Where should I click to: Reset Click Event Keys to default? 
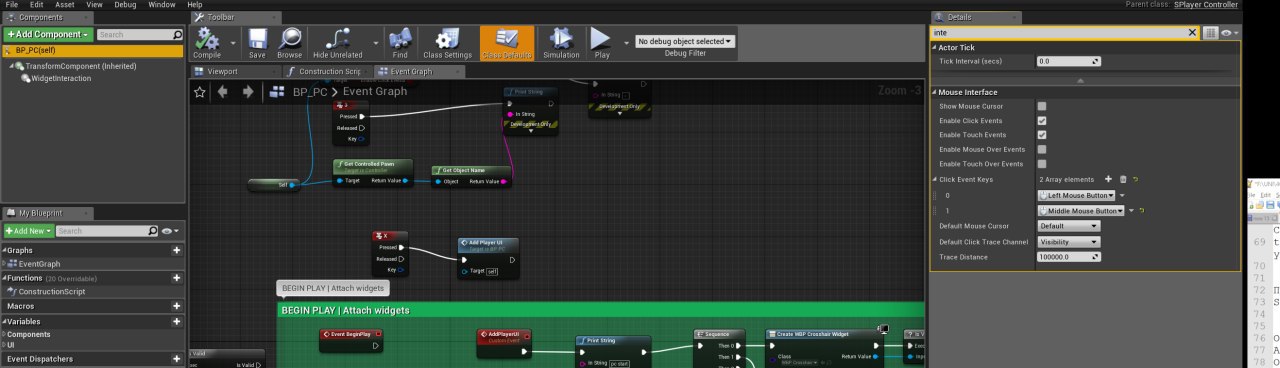click(x=1136, y=179)
